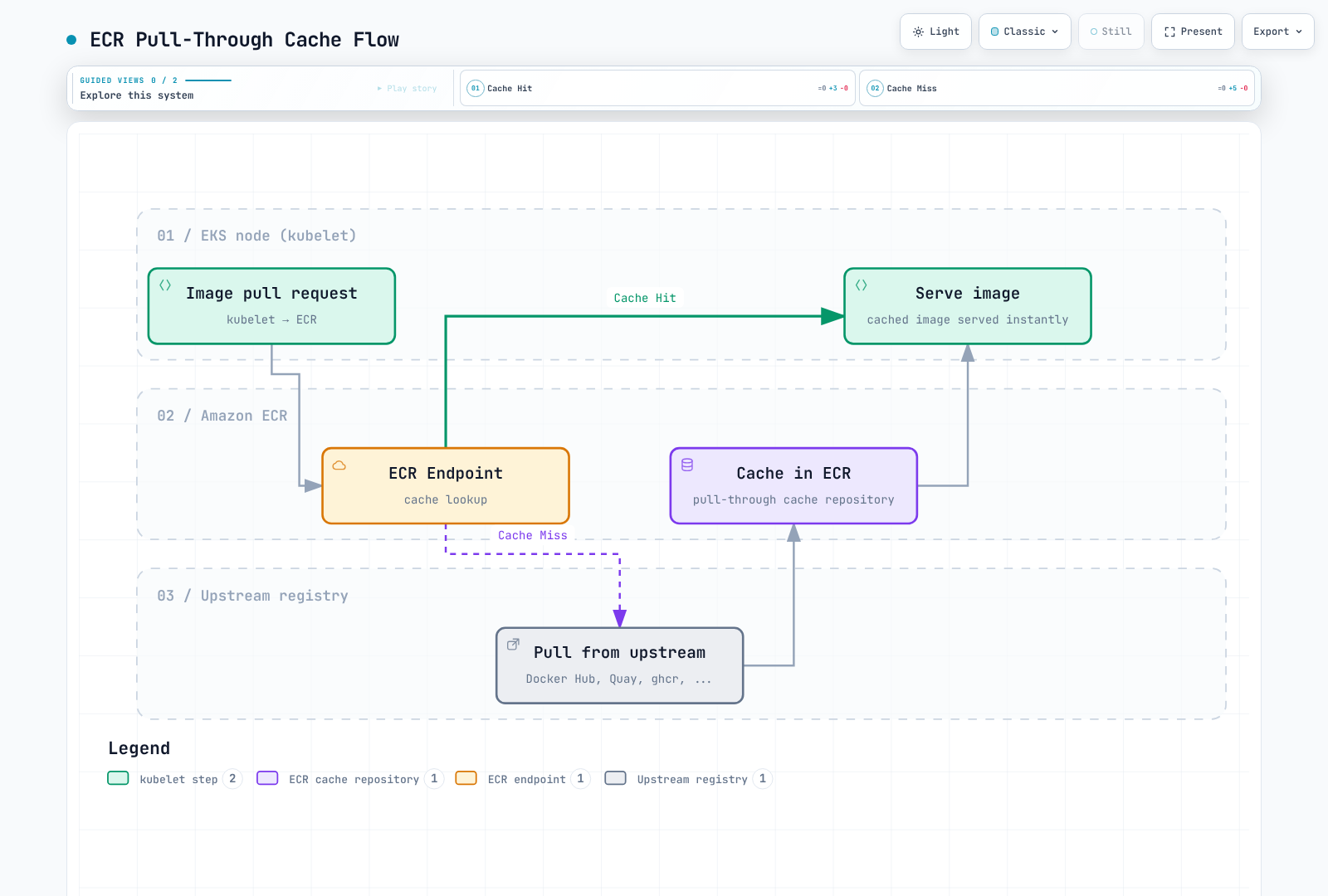Viewport: 1328px width, 896px height.
Task: Click Play story control
Action: (407, 88)
